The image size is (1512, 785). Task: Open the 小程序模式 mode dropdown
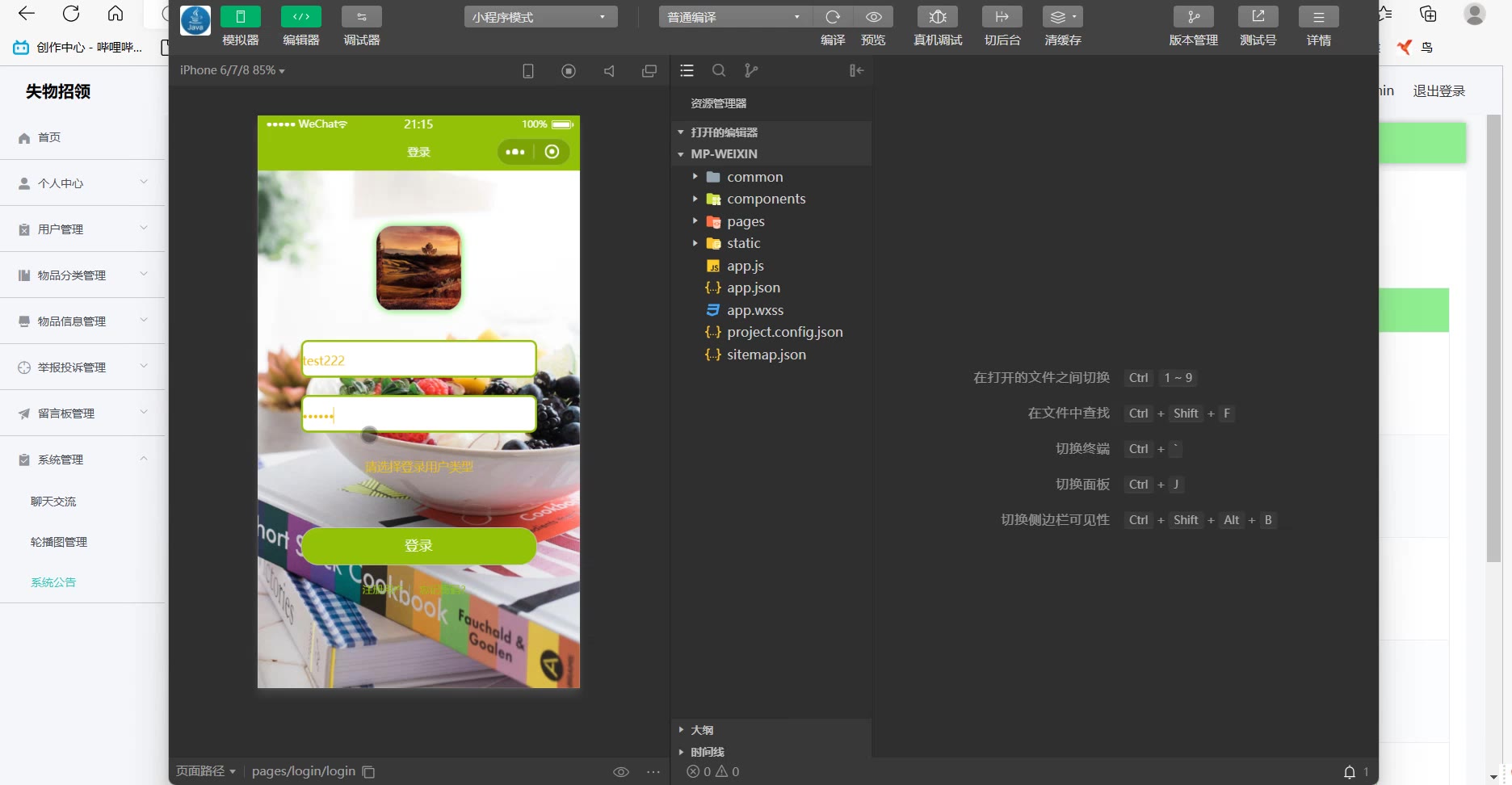[541, 17]
